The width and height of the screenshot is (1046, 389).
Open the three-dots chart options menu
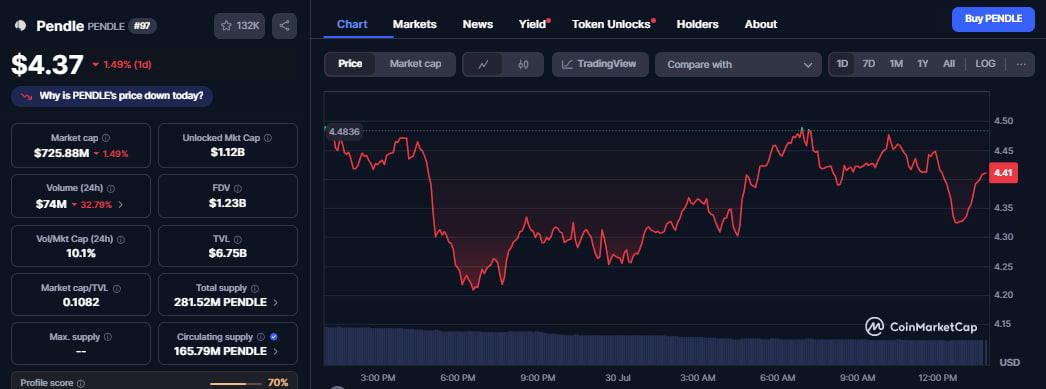click(x=1021, y=65)
